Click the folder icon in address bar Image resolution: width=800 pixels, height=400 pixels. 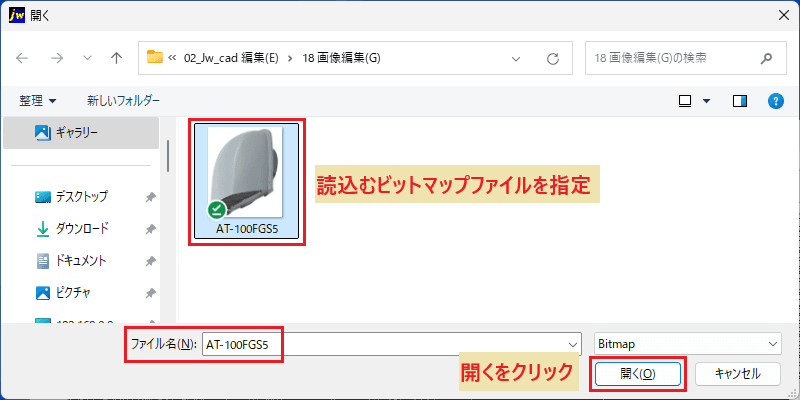[155, 57]
